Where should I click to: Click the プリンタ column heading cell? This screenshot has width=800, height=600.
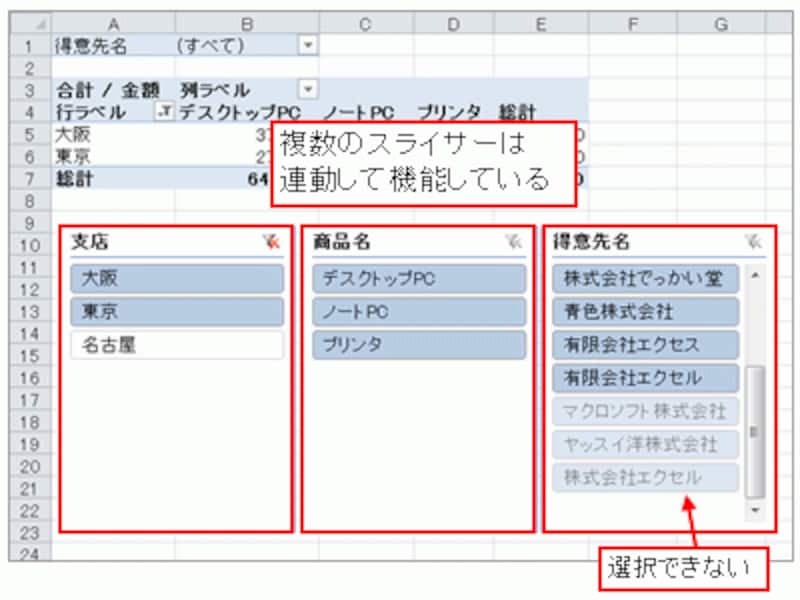click(x=454, y=112)
